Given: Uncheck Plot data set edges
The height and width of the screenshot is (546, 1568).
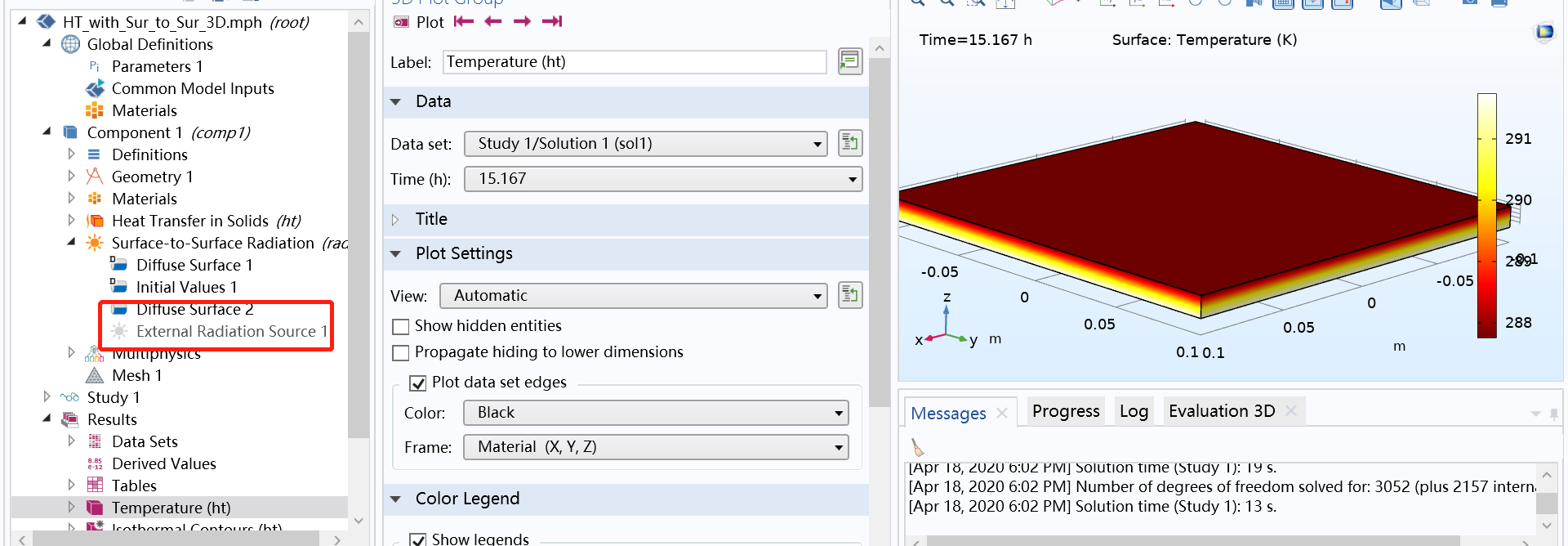Looking at the screenshot, I should (418, 383).
